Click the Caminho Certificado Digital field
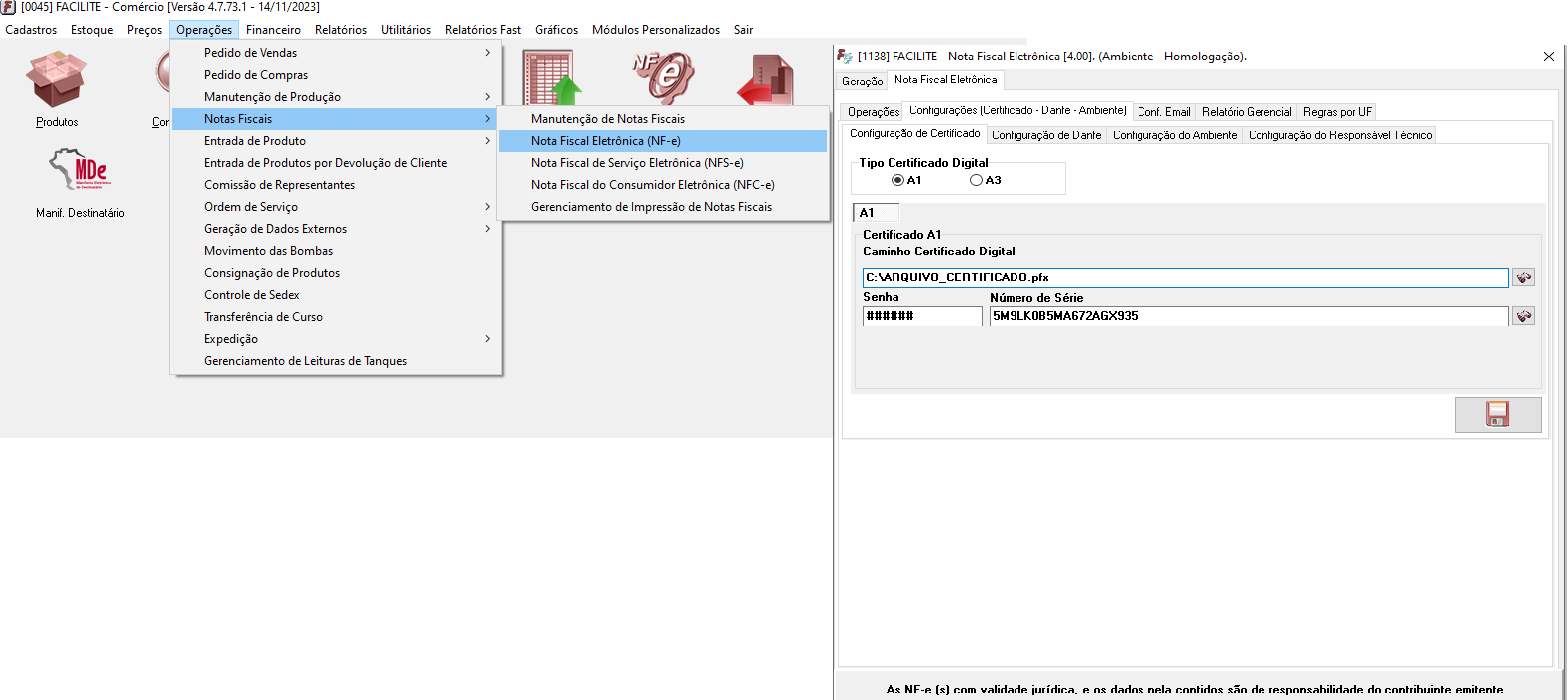 coord(1185,277)
